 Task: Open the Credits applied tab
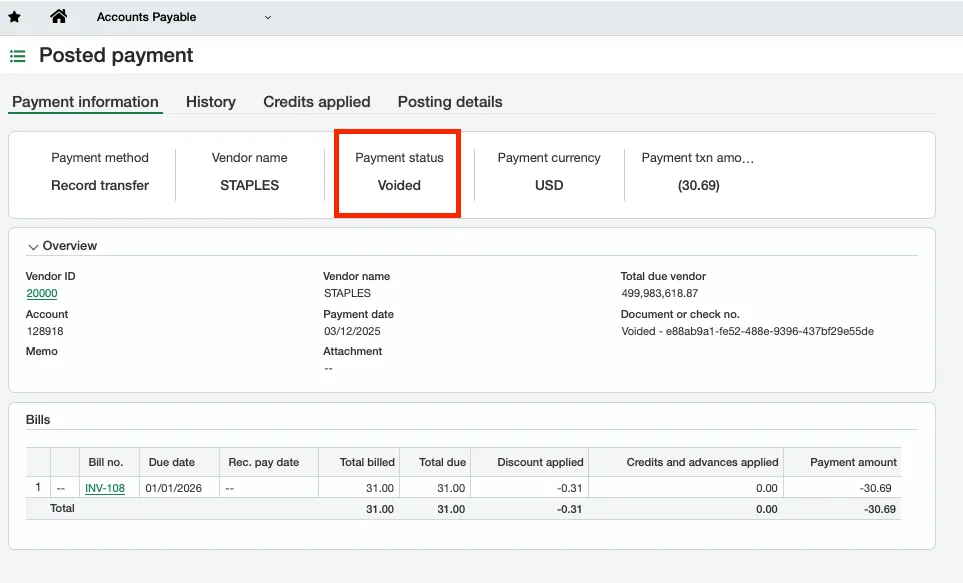[317, 102]
